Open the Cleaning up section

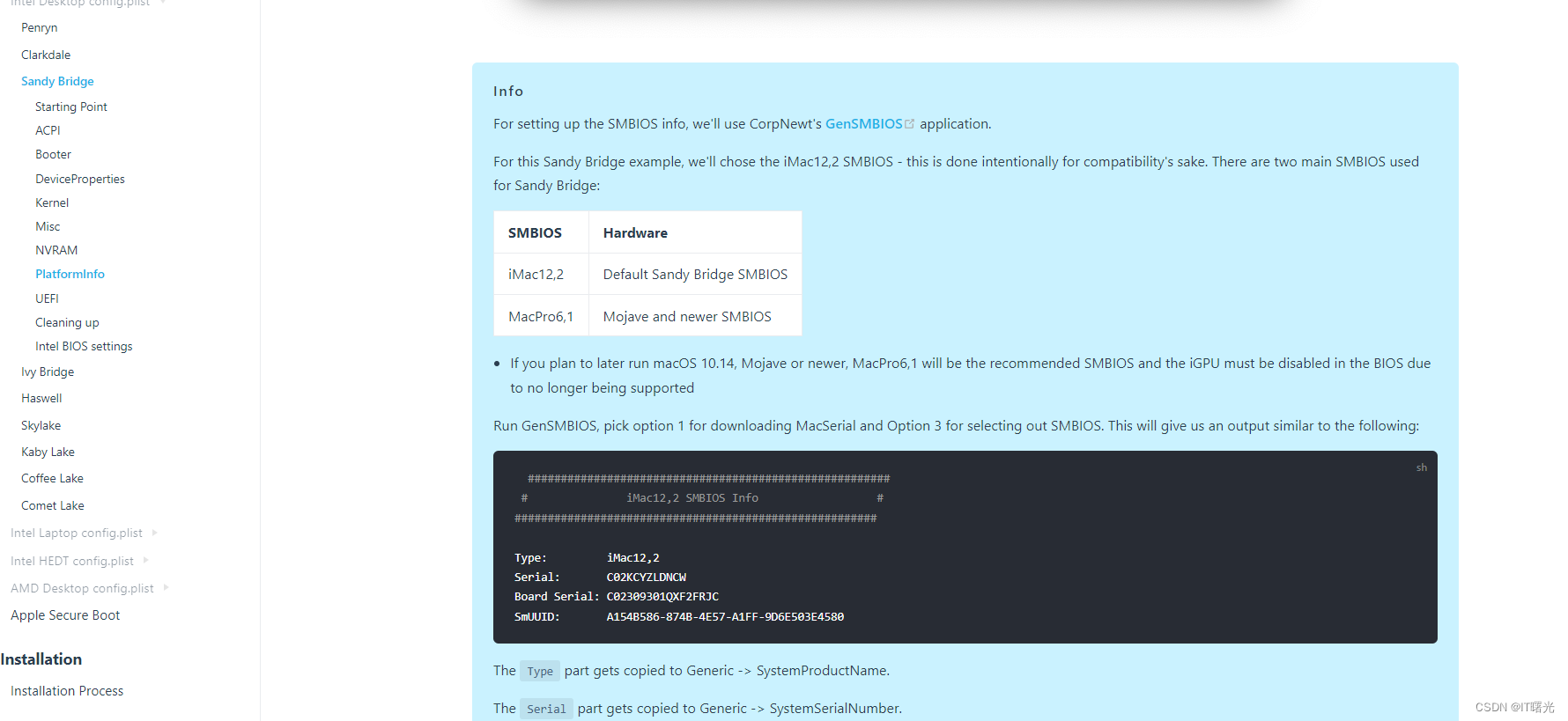(67, 322)
